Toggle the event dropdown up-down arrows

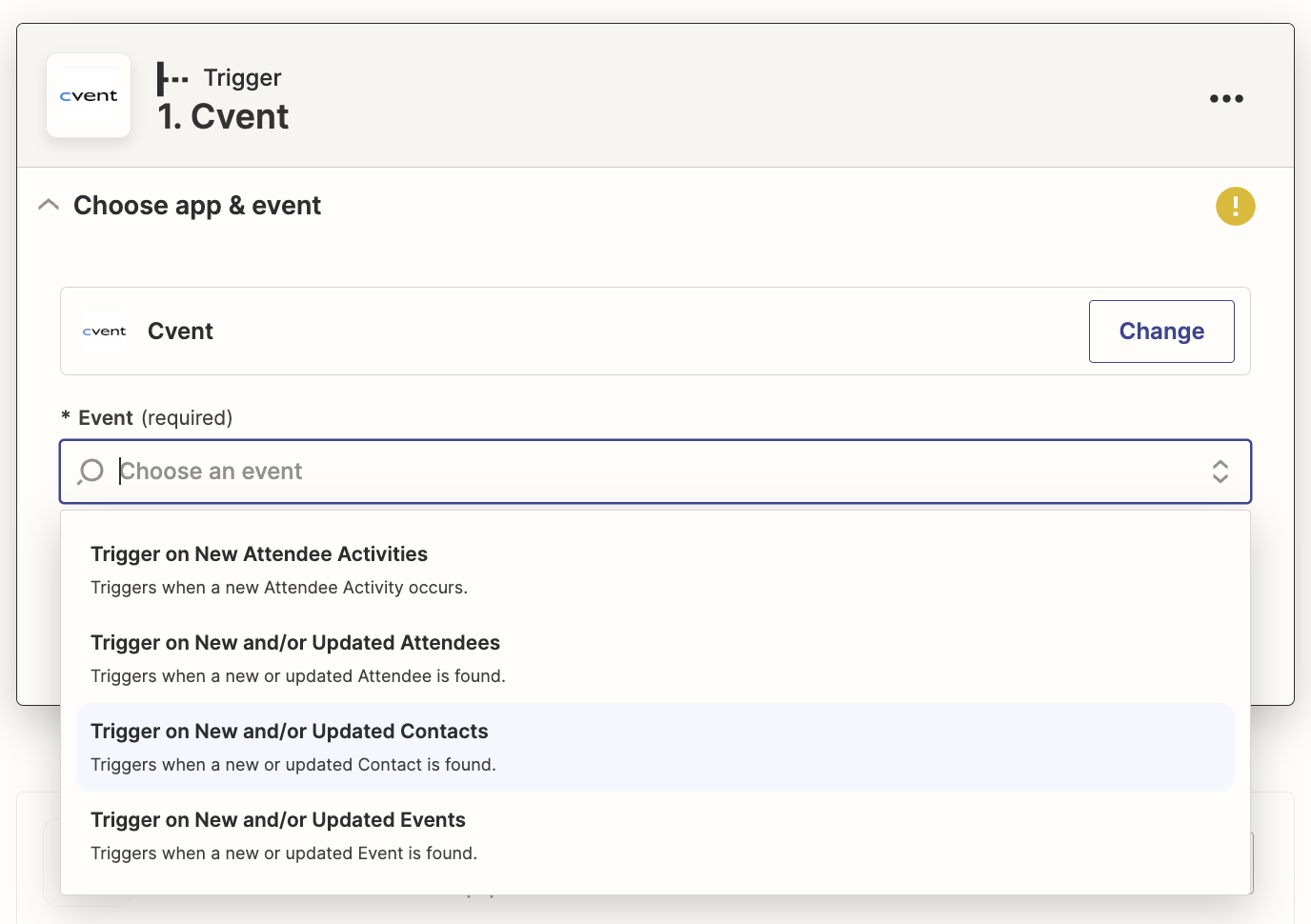point(1220,472)
